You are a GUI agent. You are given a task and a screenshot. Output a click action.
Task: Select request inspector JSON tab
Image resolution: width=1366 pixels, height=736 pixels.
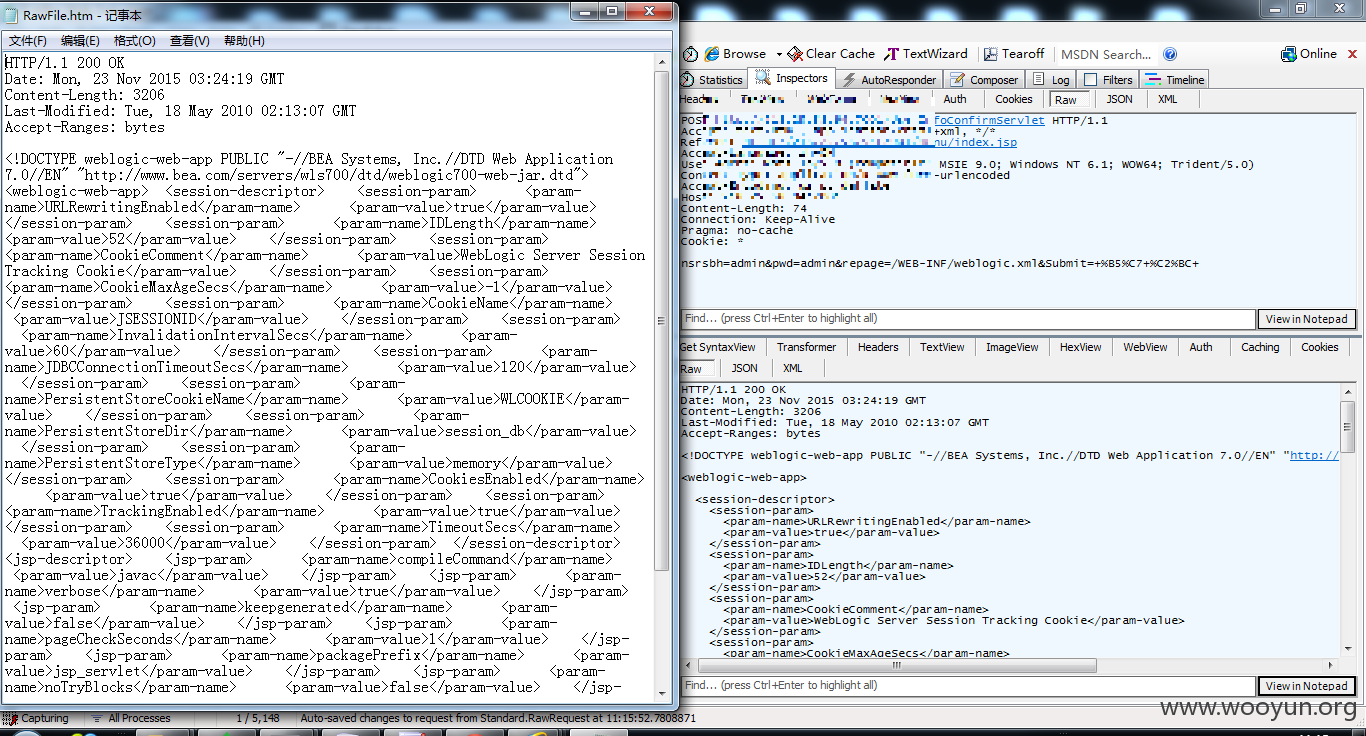click(1119, 99)
